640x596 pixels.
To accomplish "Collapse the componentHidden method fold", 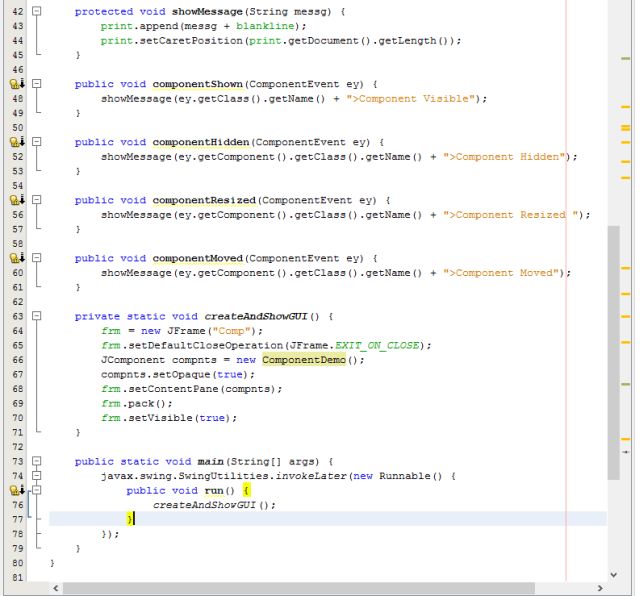I will point(37,142).
